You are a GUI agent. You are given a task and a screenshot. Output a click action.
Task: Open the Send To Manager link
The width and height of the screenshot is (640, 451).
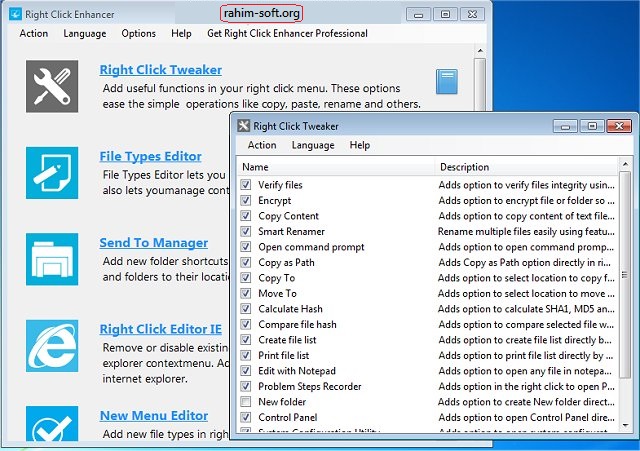154,243
